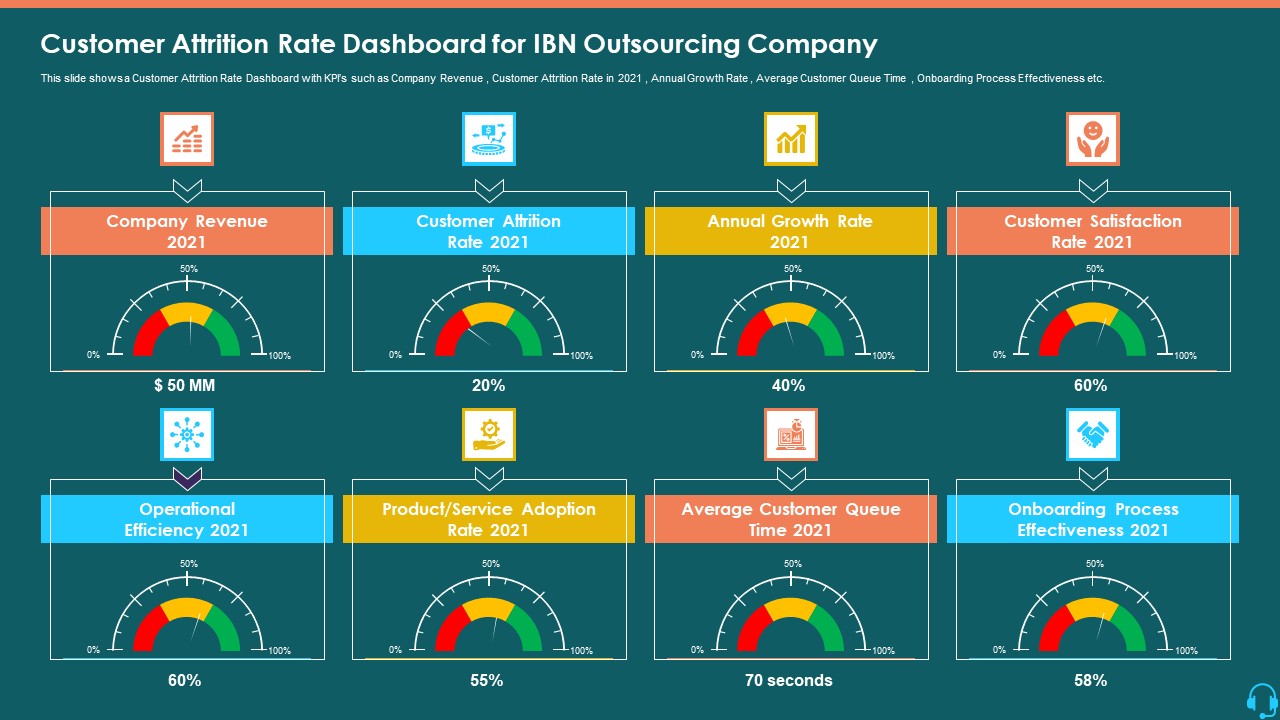Click the chevron arrow above Customer Satisfaction Rate
This screenshot has width=1280, height=720.
click(x=1093, y=189)
